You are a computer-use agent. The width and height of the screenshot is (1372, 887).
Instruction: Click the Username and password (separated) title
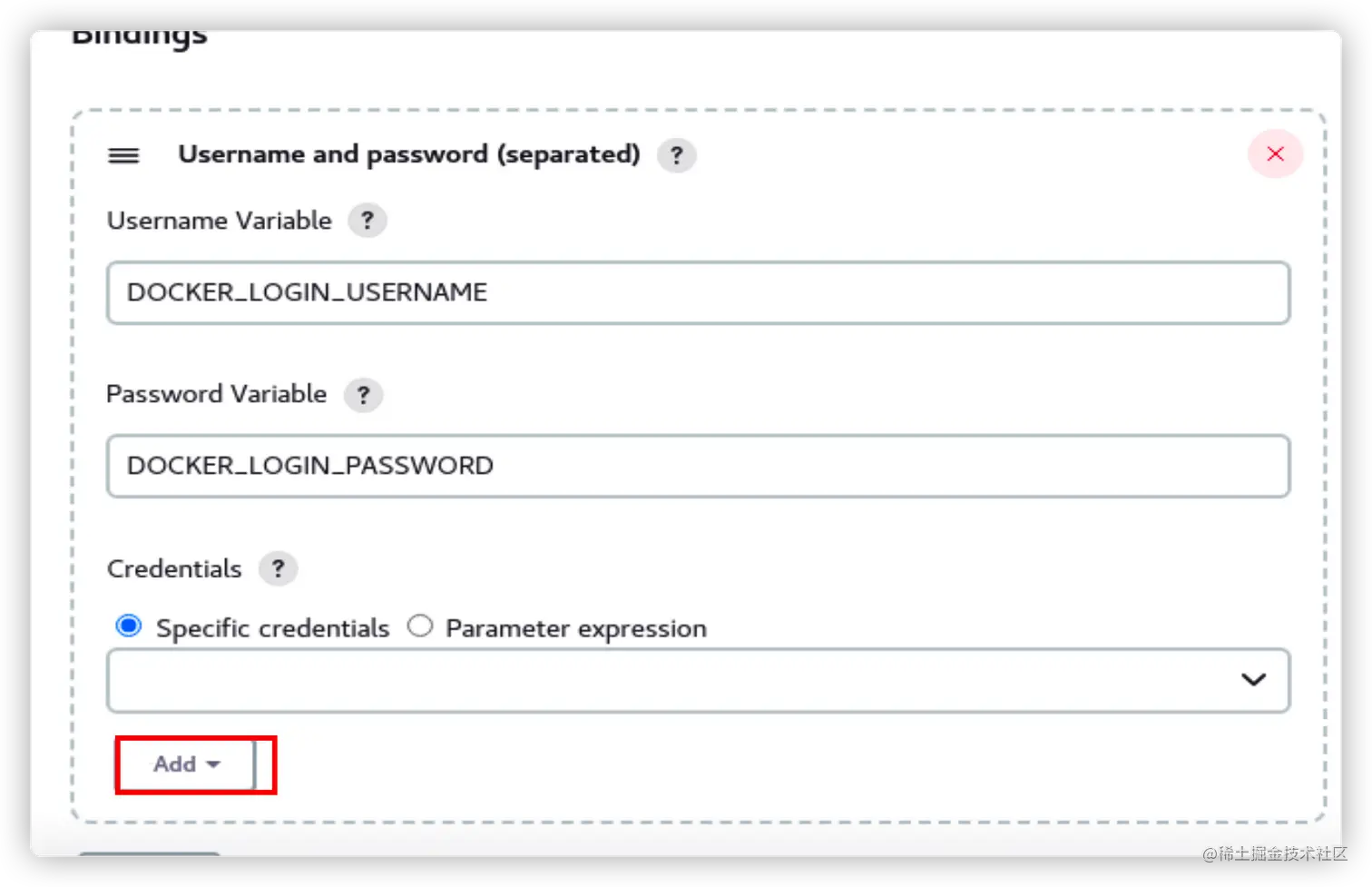pyautogui.click(x=408, y=154)
